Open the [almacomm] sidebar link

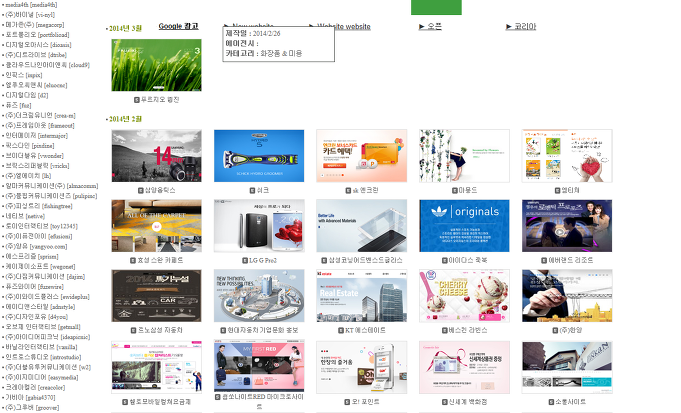(x=52, y=185)
